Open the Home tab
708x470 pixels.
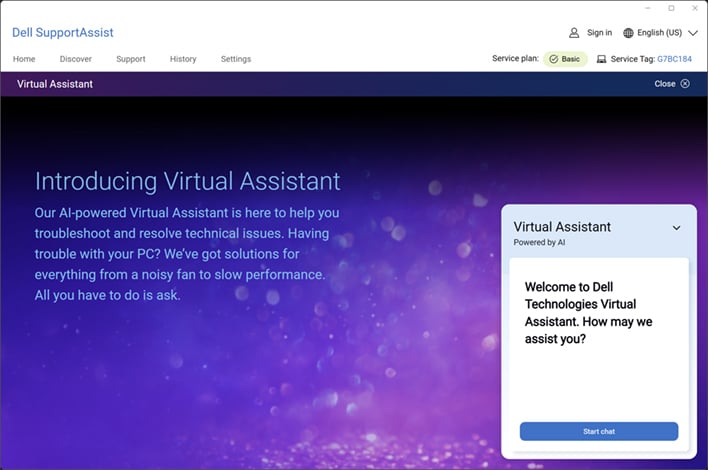24,59
